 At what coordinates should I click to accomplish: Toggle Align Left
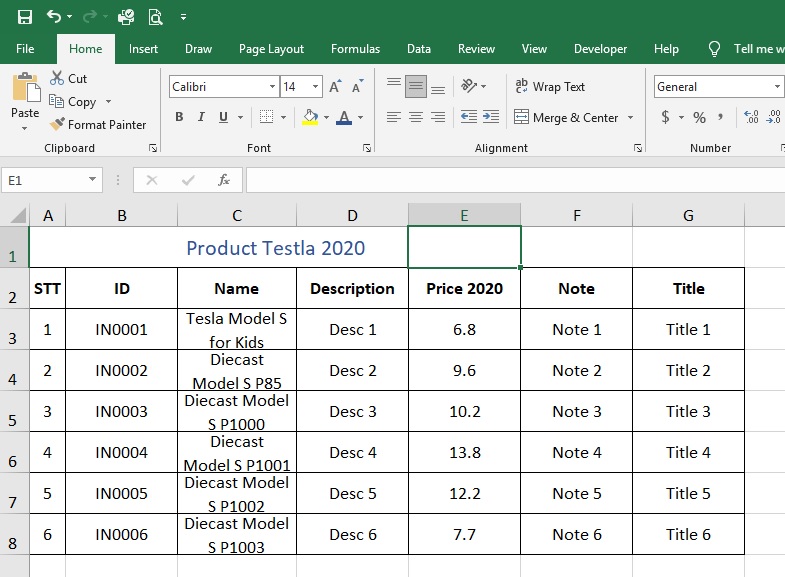394,117
